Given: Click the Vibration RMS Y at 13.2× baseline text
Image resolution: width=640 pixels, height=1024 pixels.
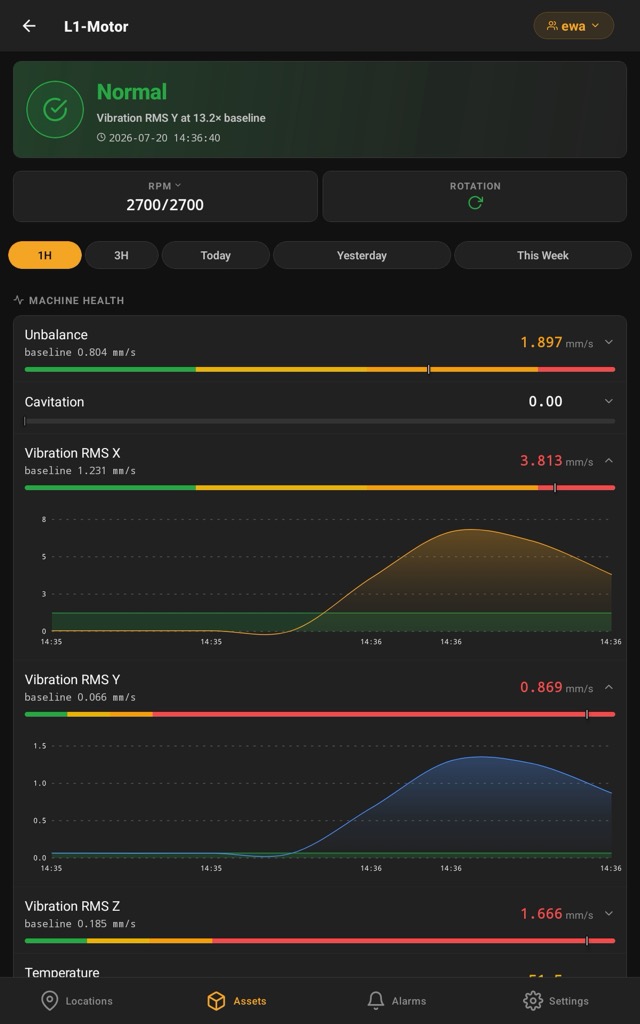Looking at the screenshot, I should (181, 118).
